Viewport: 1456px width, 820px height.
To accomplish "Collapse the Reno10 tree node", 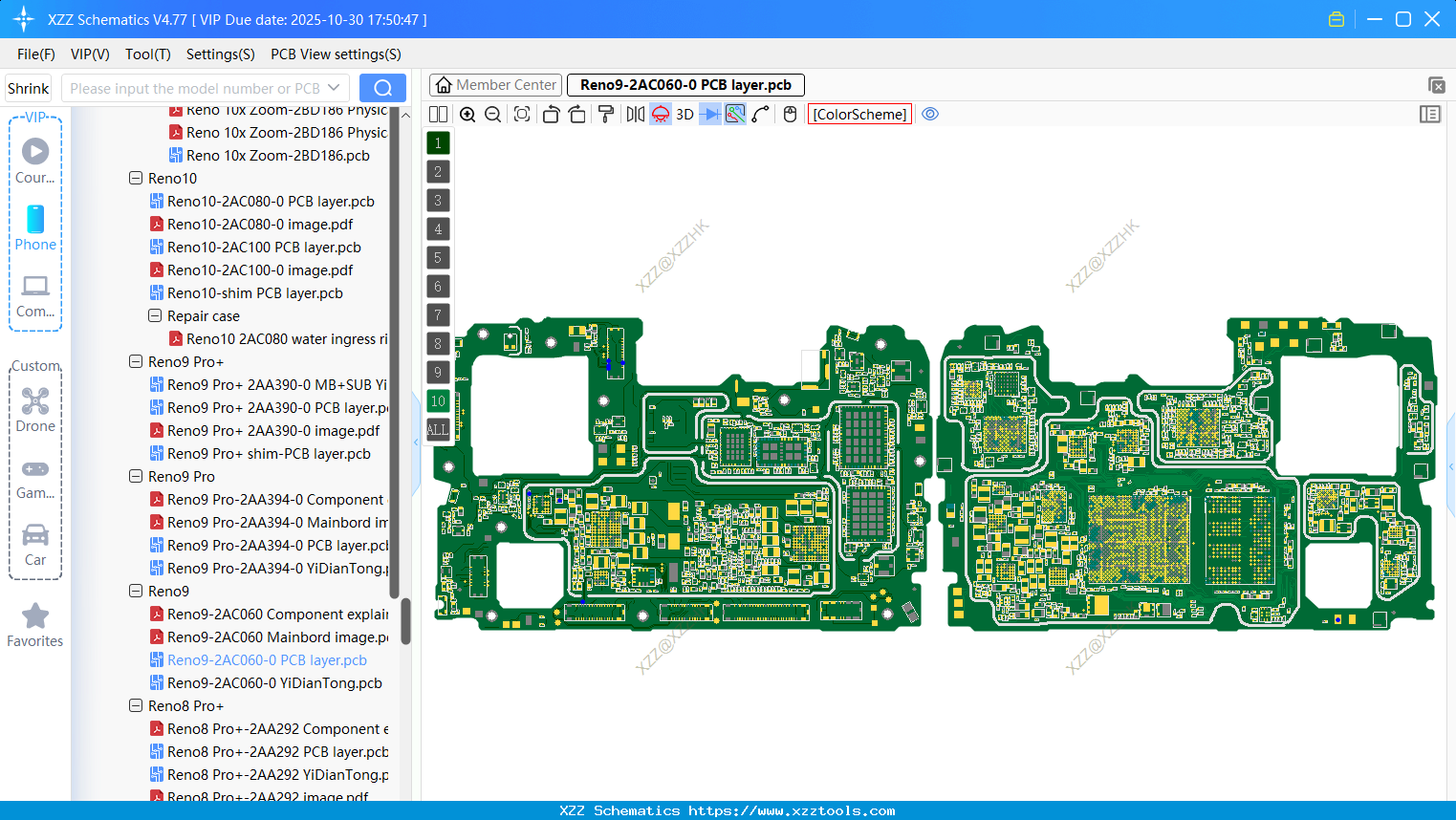I will [x=135, y=178].
